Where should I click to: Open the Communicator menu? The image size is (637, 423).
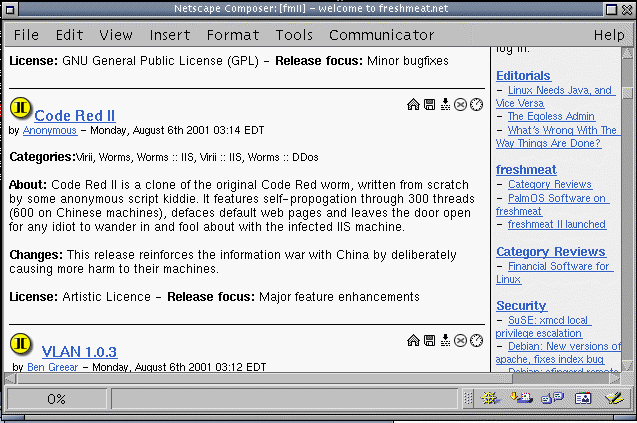pos(381,35)
